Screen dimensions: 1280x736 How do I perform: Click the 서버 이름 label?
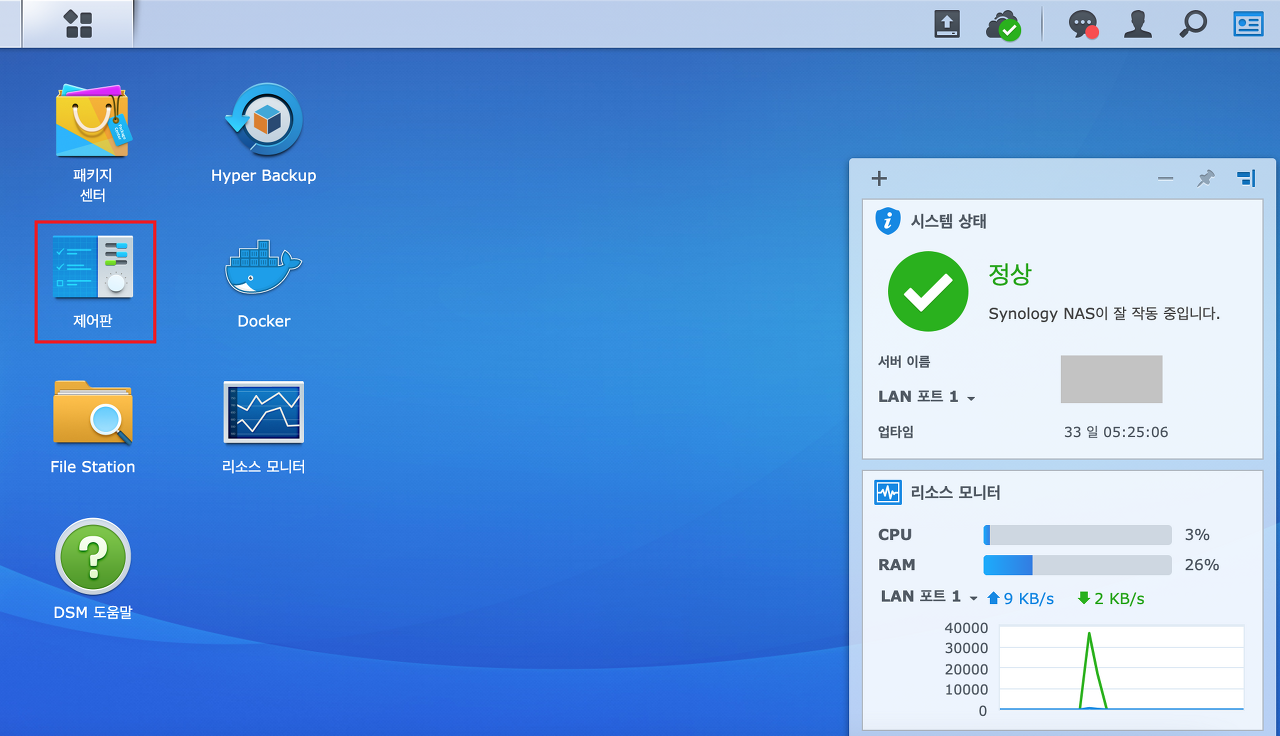click(904, 362)
